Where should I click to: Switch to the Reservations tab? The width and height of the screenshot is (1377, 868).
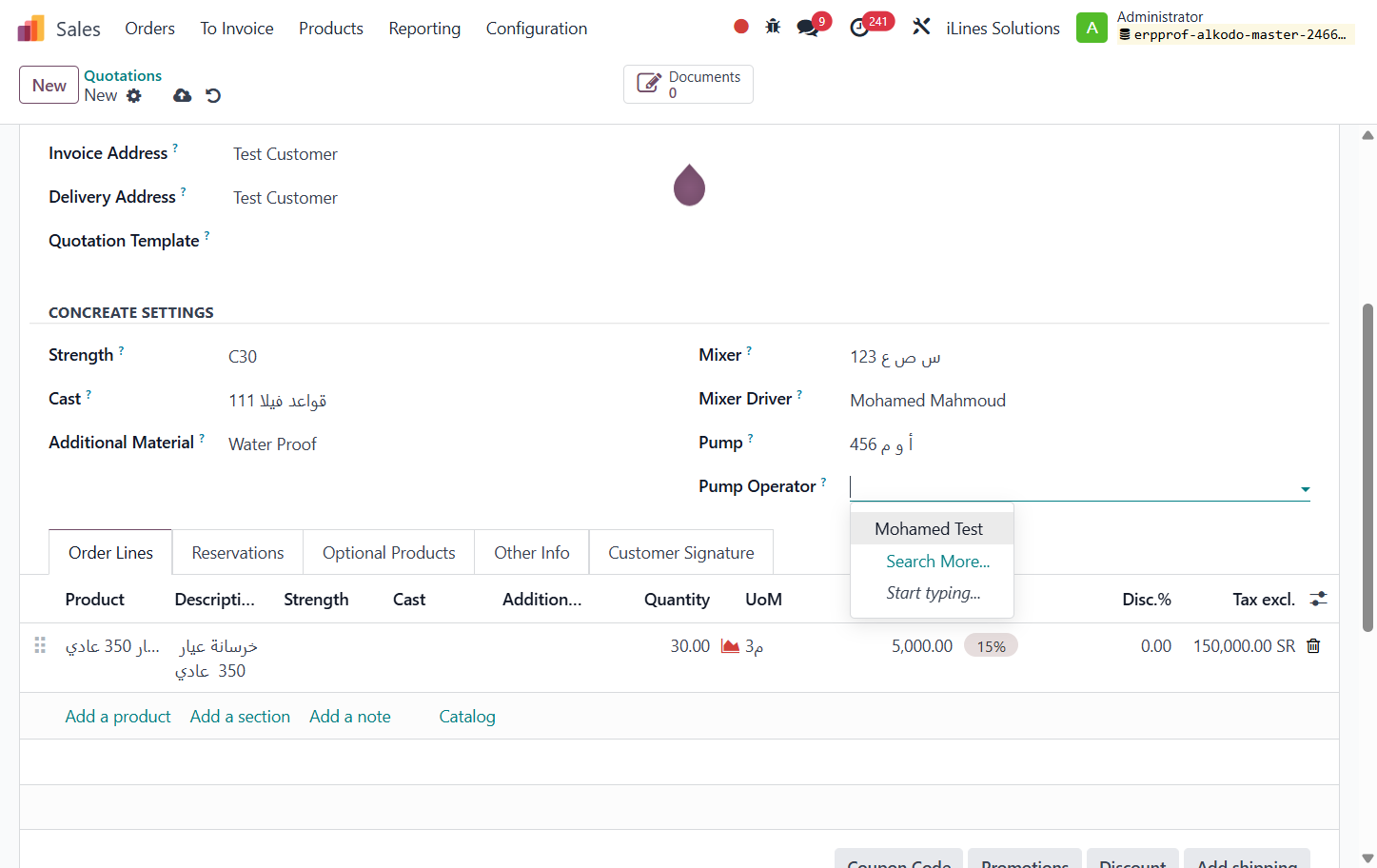click(238, 553)
